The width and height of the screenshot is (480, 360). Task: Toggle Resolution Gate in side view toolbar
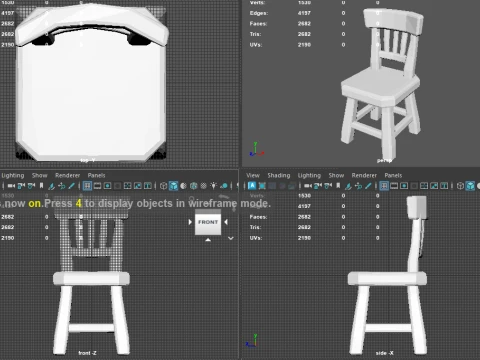tap(404, 186)
